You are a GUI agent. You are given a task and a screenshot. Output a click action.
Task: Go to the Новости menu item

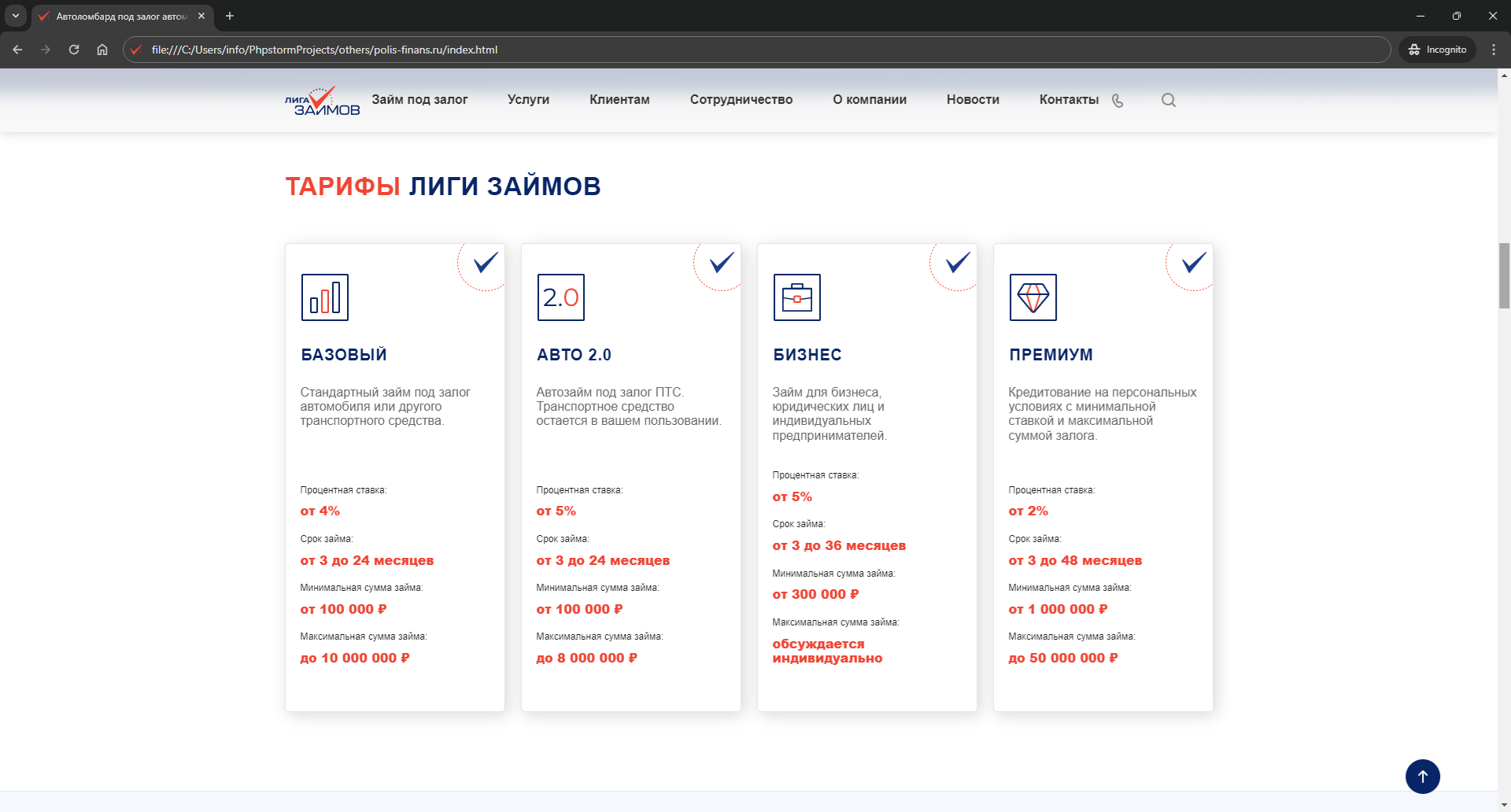tap(973, 100)
